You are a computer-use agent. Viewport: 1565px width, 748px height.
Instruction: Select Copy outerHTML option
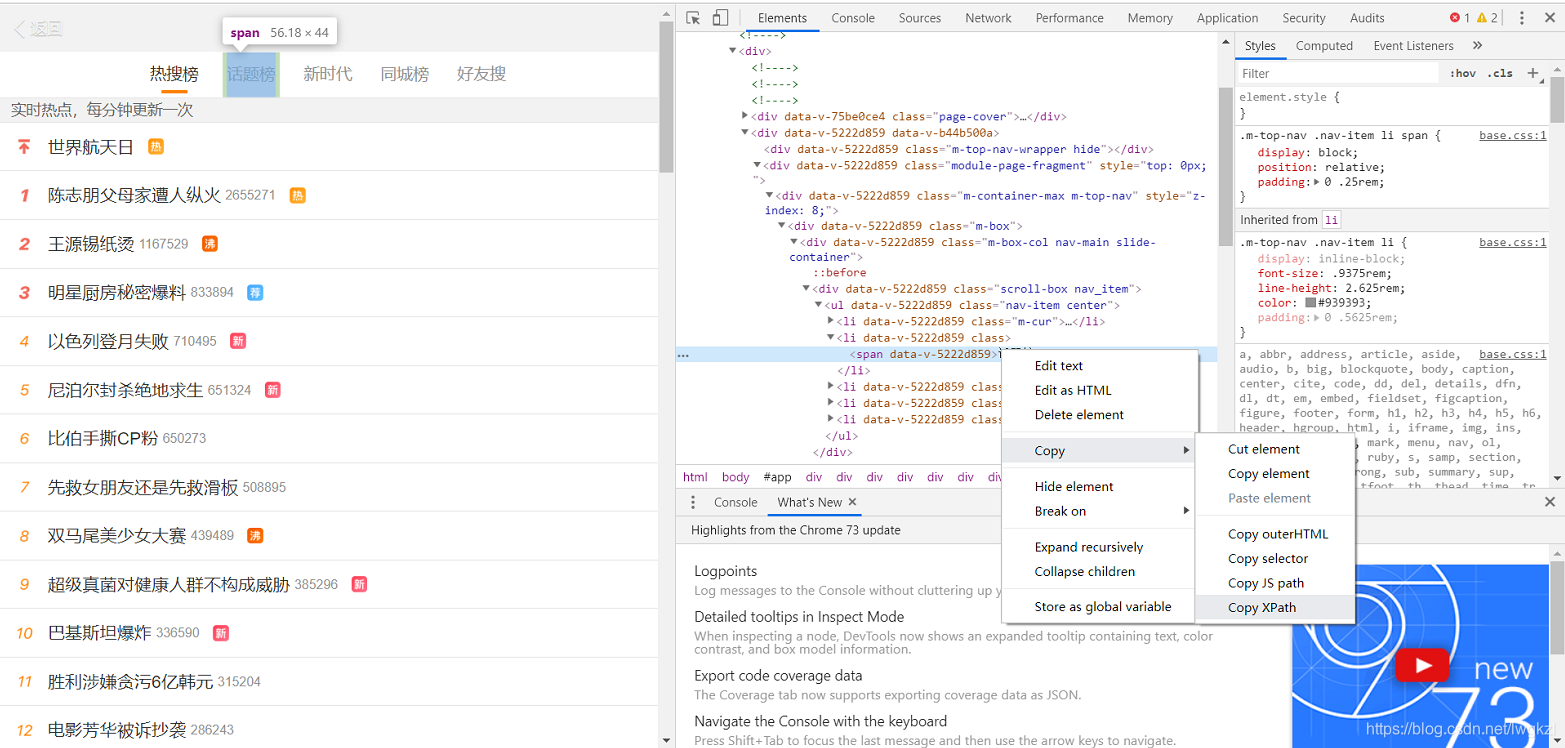(1274, 534)
